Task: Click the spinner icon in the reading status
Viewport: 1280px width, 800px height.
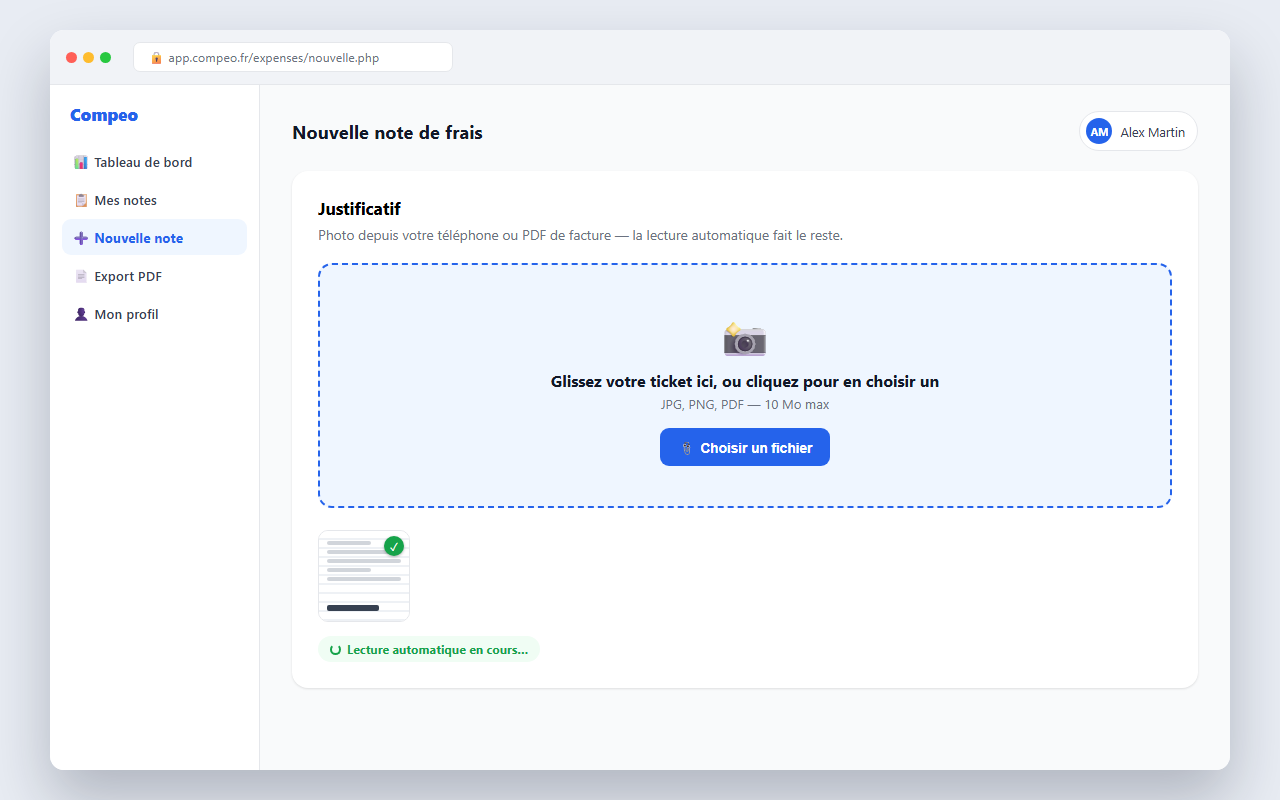Action: (x=336, y=650)
